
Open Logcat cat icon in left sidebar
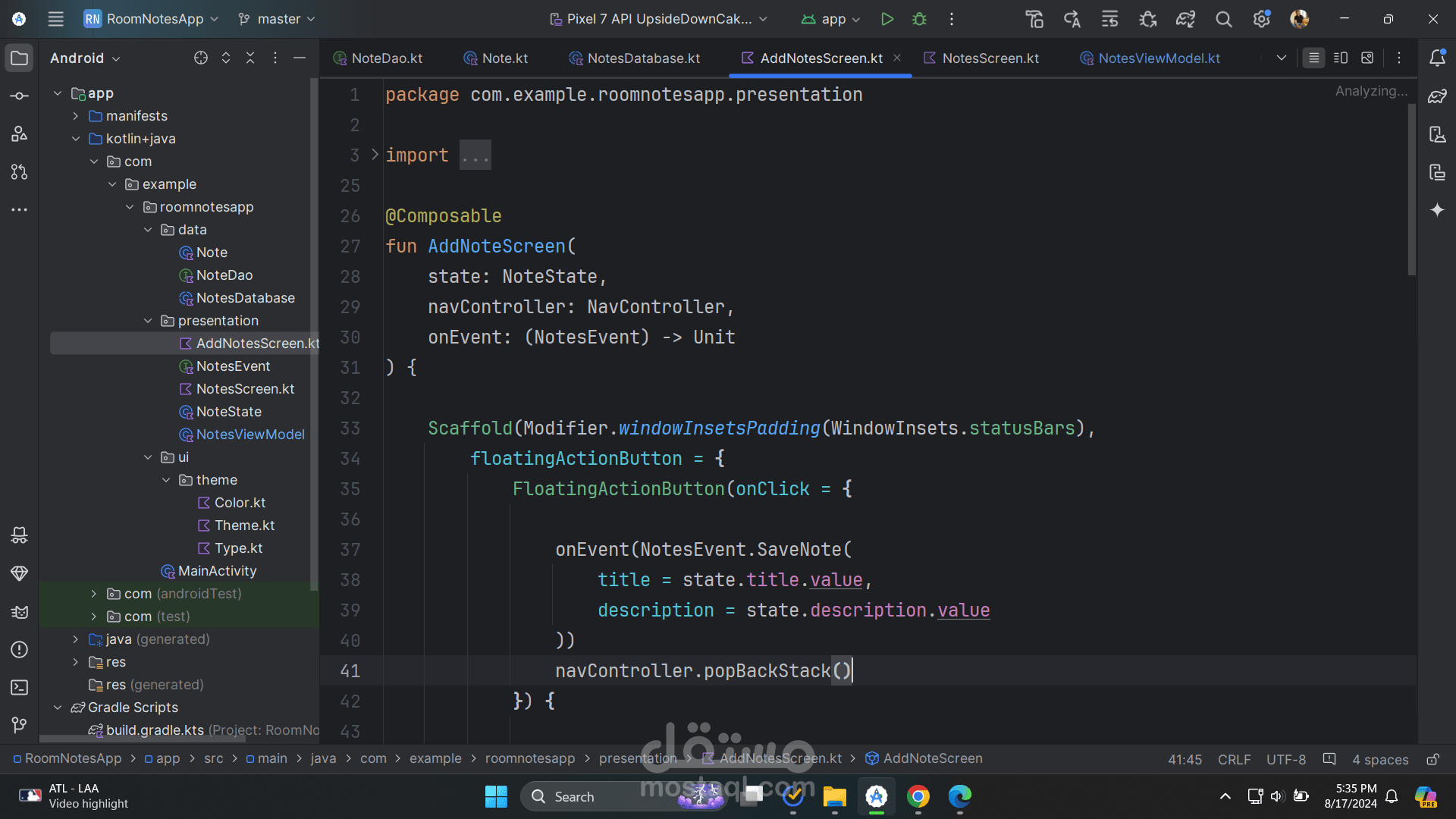20,611
